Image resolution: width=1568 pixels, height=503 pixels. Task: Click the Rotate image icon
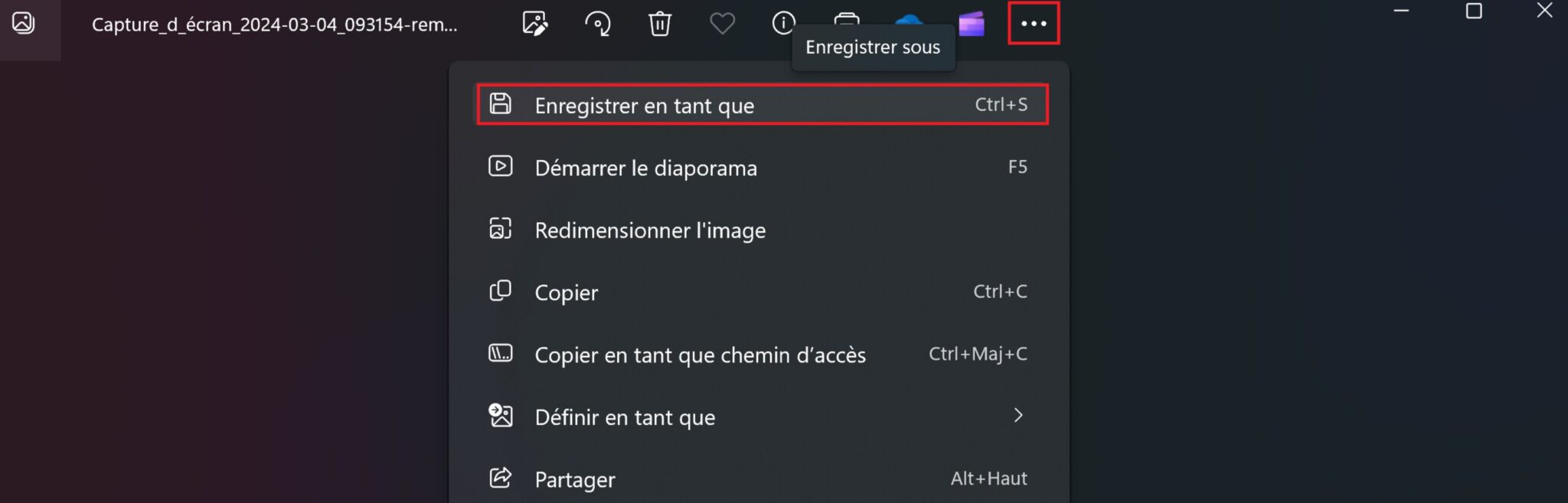coord(598,24)
